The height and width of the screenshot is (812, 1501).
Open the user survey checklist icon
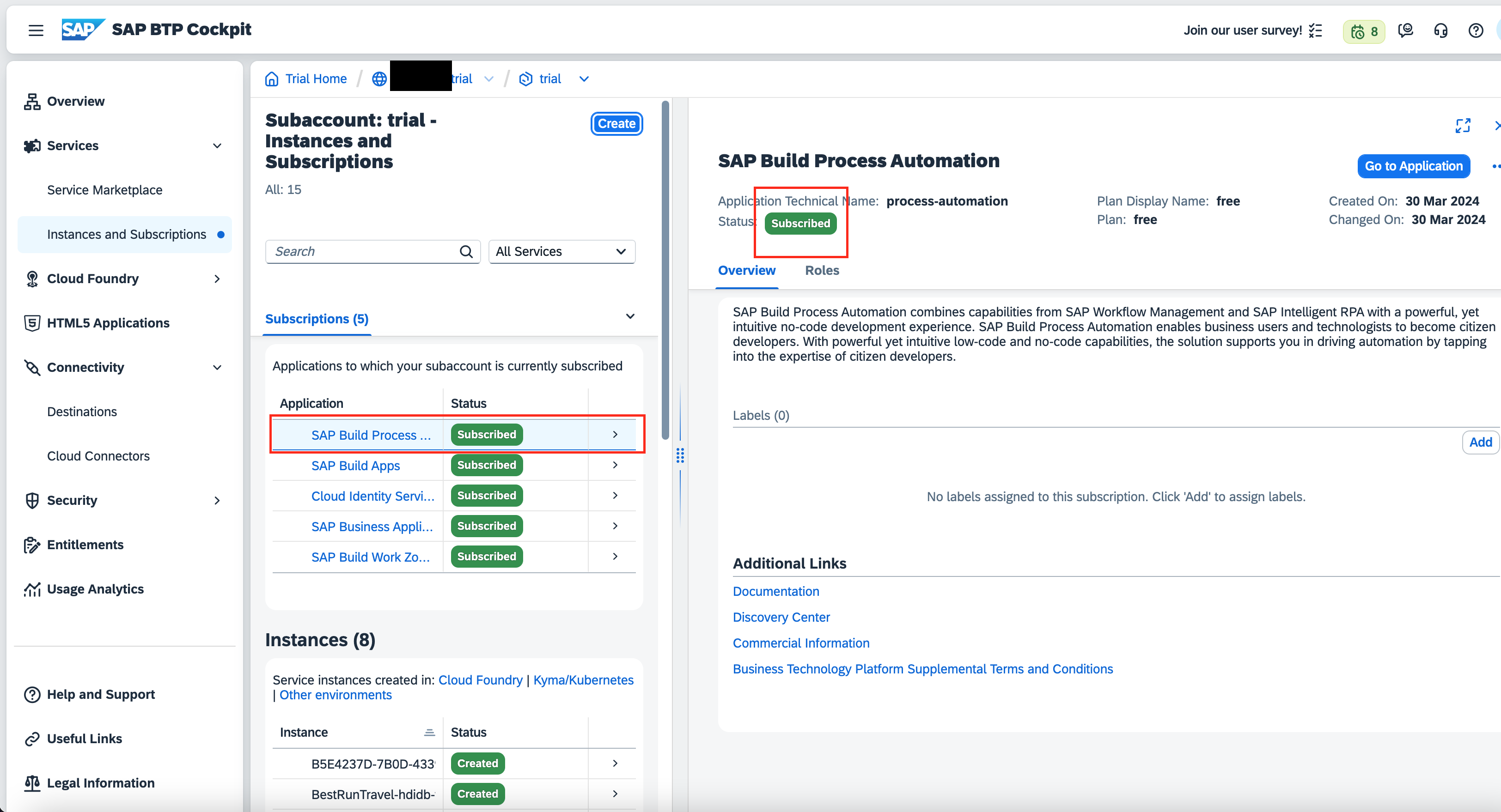1315,30
